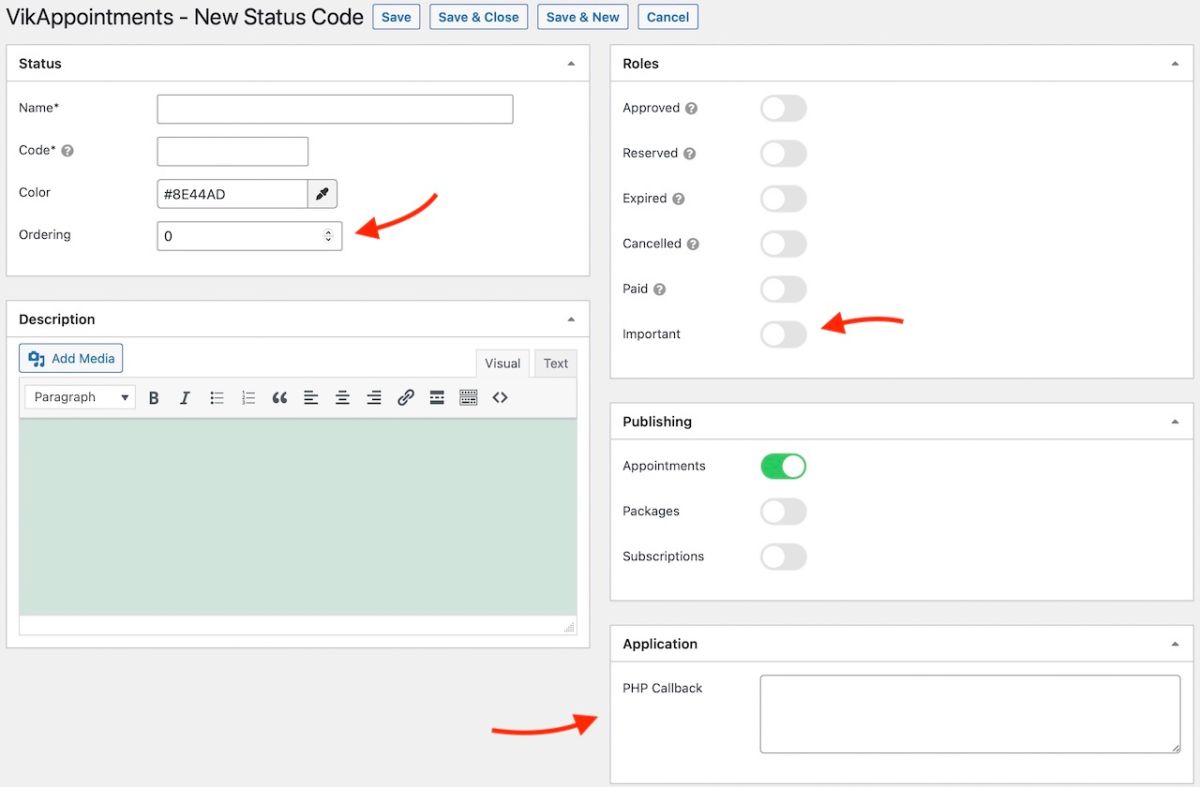Collapse the Application panel
Image resolution: width=1200 pixels, height=787 pixels.
point(1175,644)
